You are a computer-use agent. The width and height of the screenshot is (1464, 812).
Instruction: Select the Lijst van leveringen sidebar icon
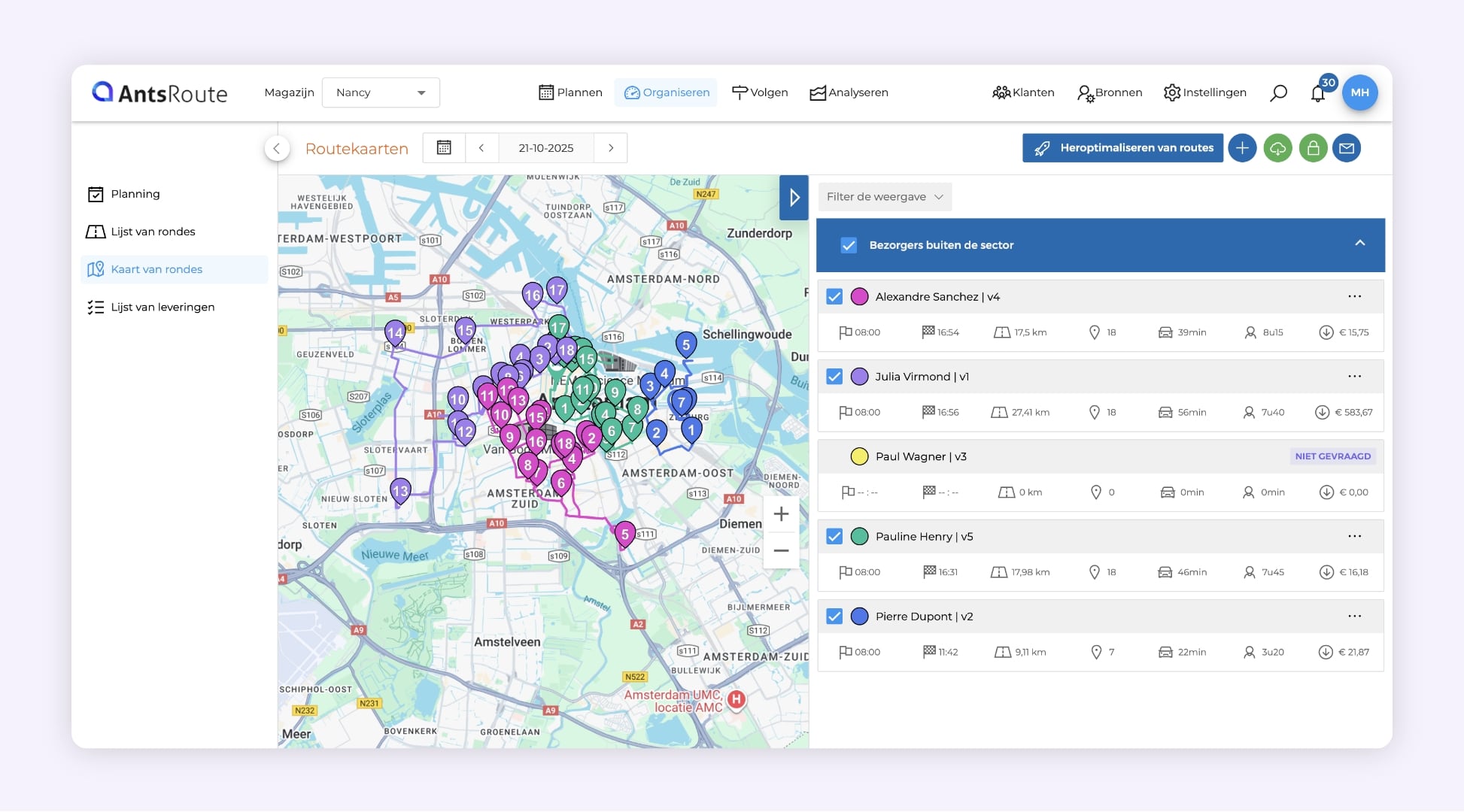[96, 307]
